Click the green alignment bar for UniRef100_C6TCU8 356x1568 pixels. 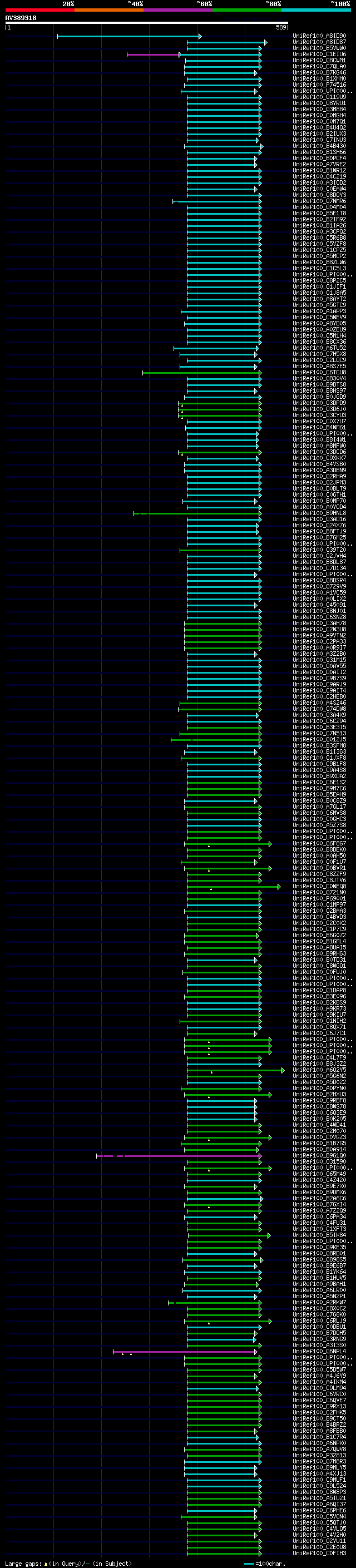tap(202, 373)
